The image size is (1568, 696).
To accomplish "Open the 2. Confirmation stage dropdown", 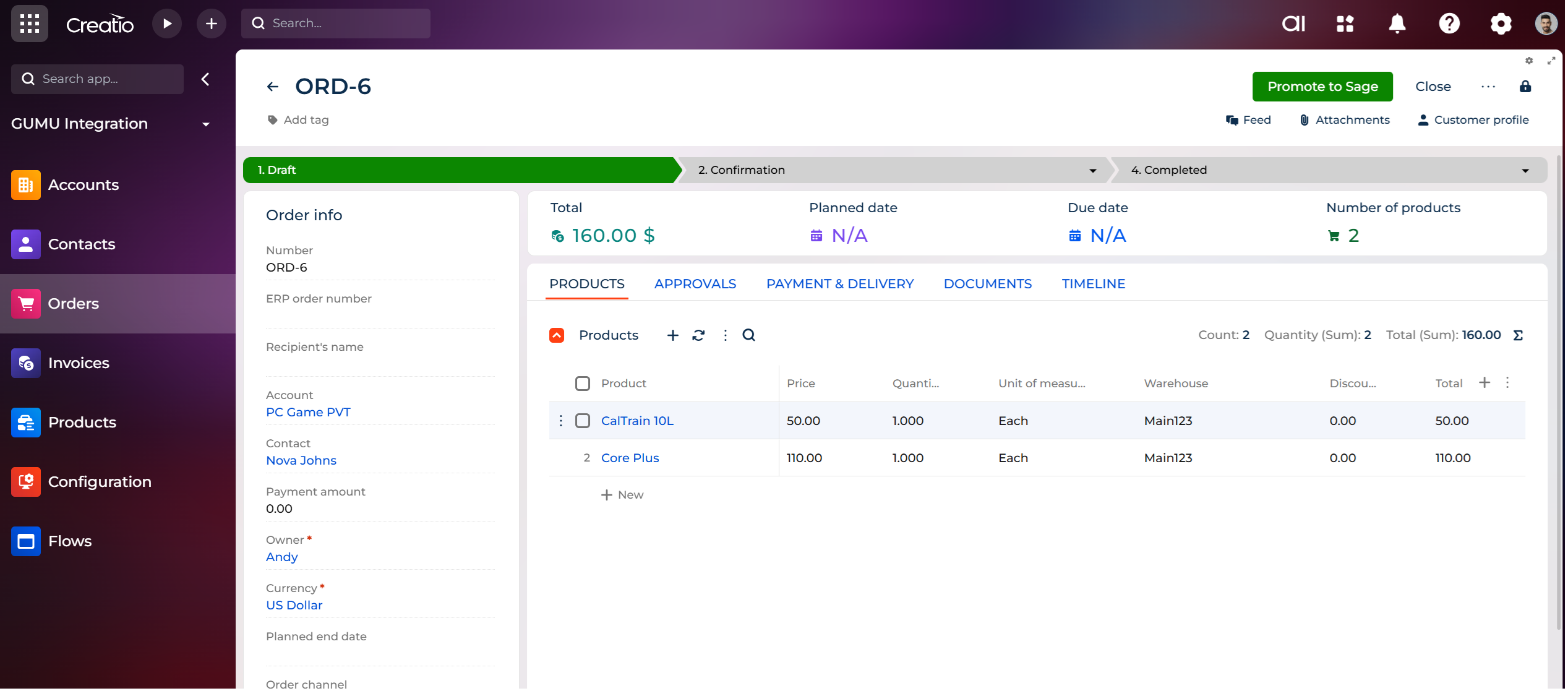I will pos(1092,170).
